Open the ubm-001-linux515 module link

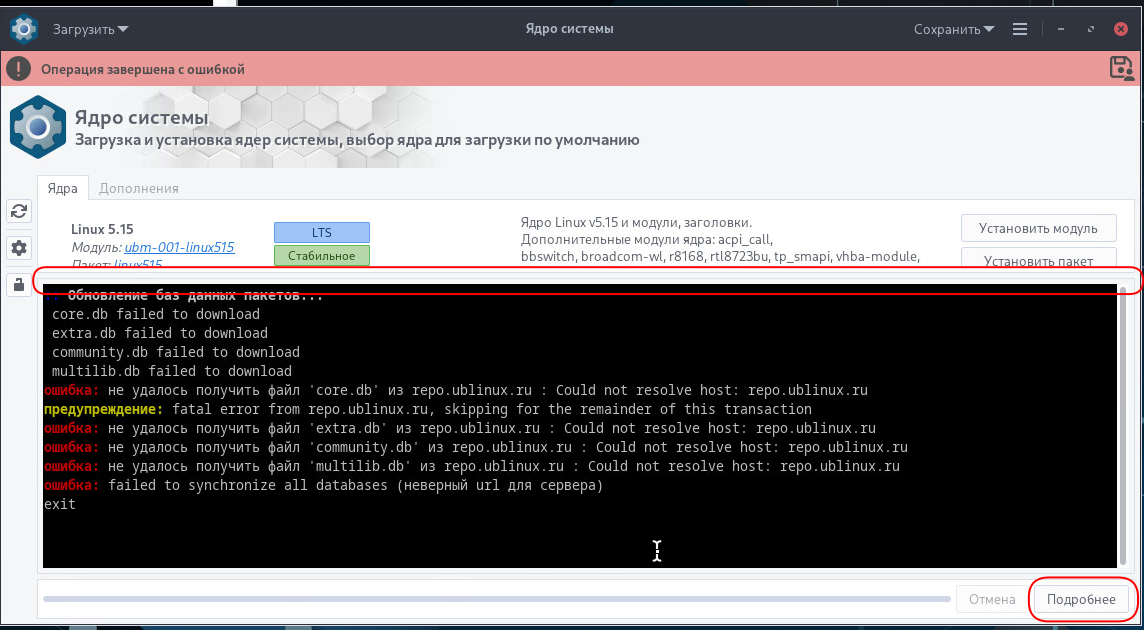[x=179, y=247]
